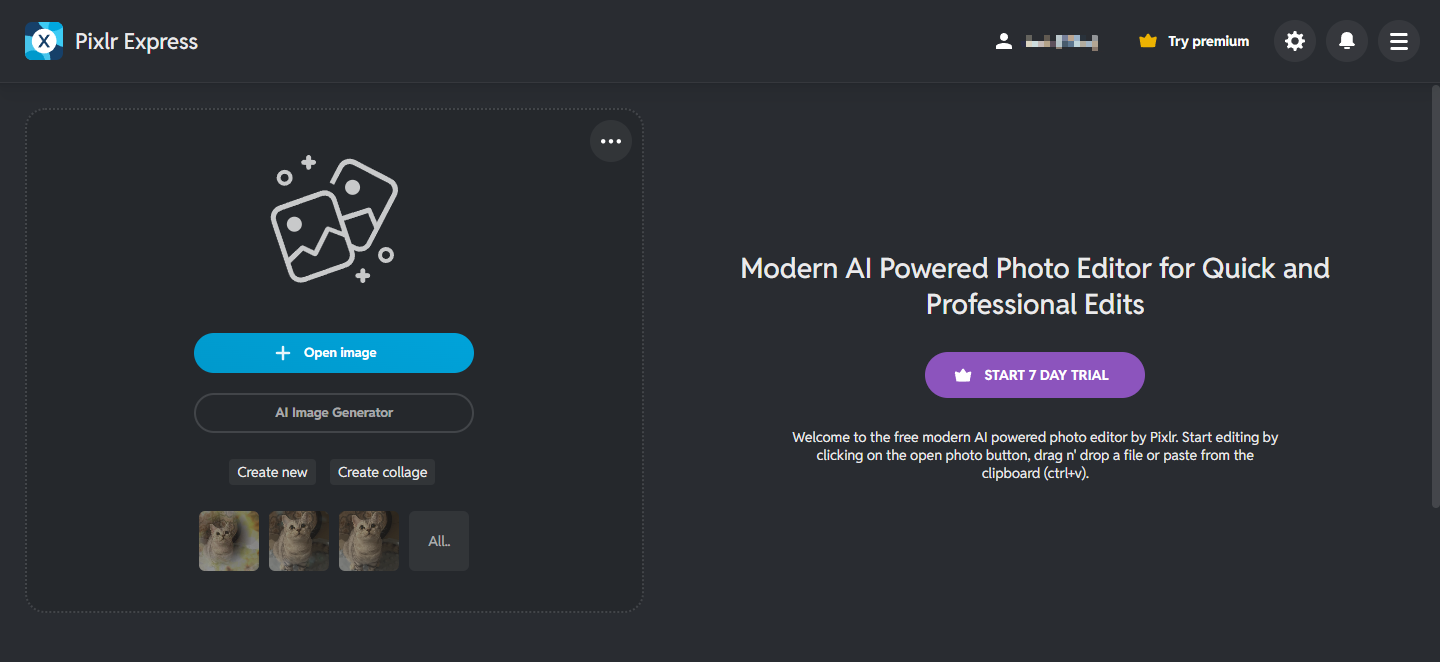Screen dimensions: 1440x662
Task: Expand recent images with the All button
Action: coord(438,541)
